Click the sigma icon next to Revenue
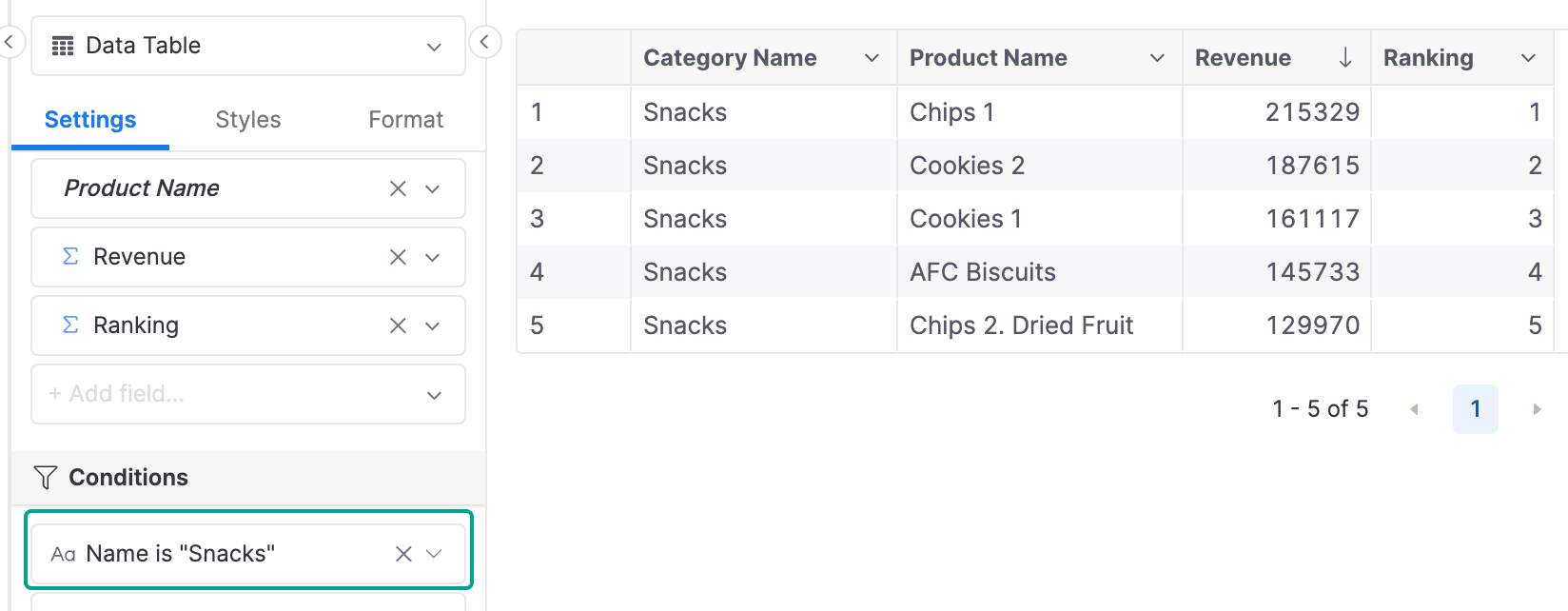 pos(70,256)
